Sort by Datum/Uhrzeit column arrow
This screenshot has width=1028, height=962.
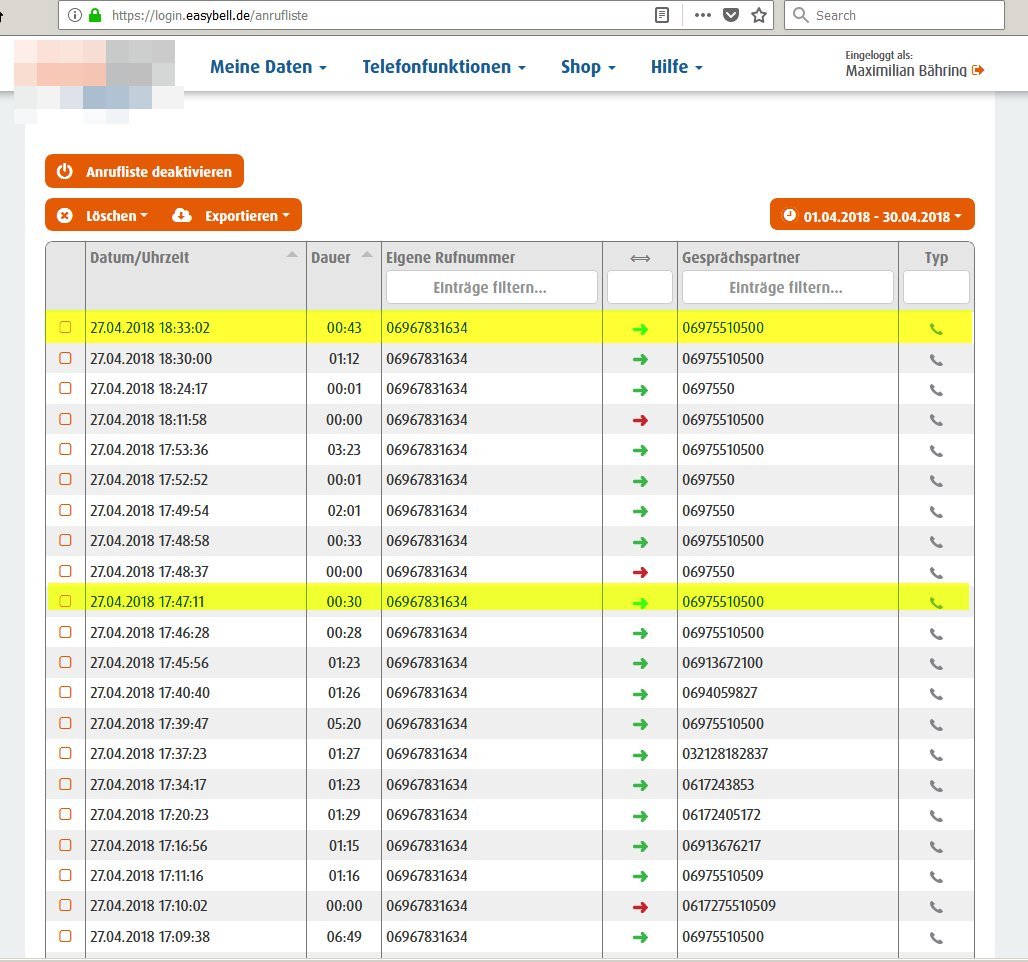point(292,256)
